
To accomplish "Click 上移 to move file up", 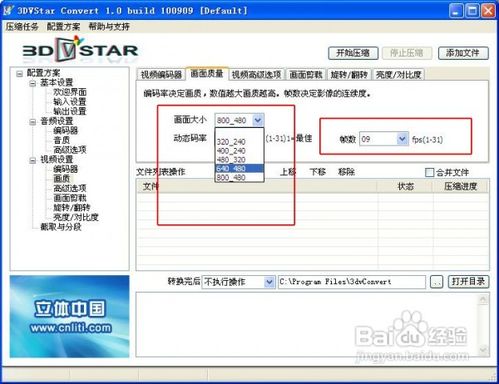I will [x=288, y=172].
